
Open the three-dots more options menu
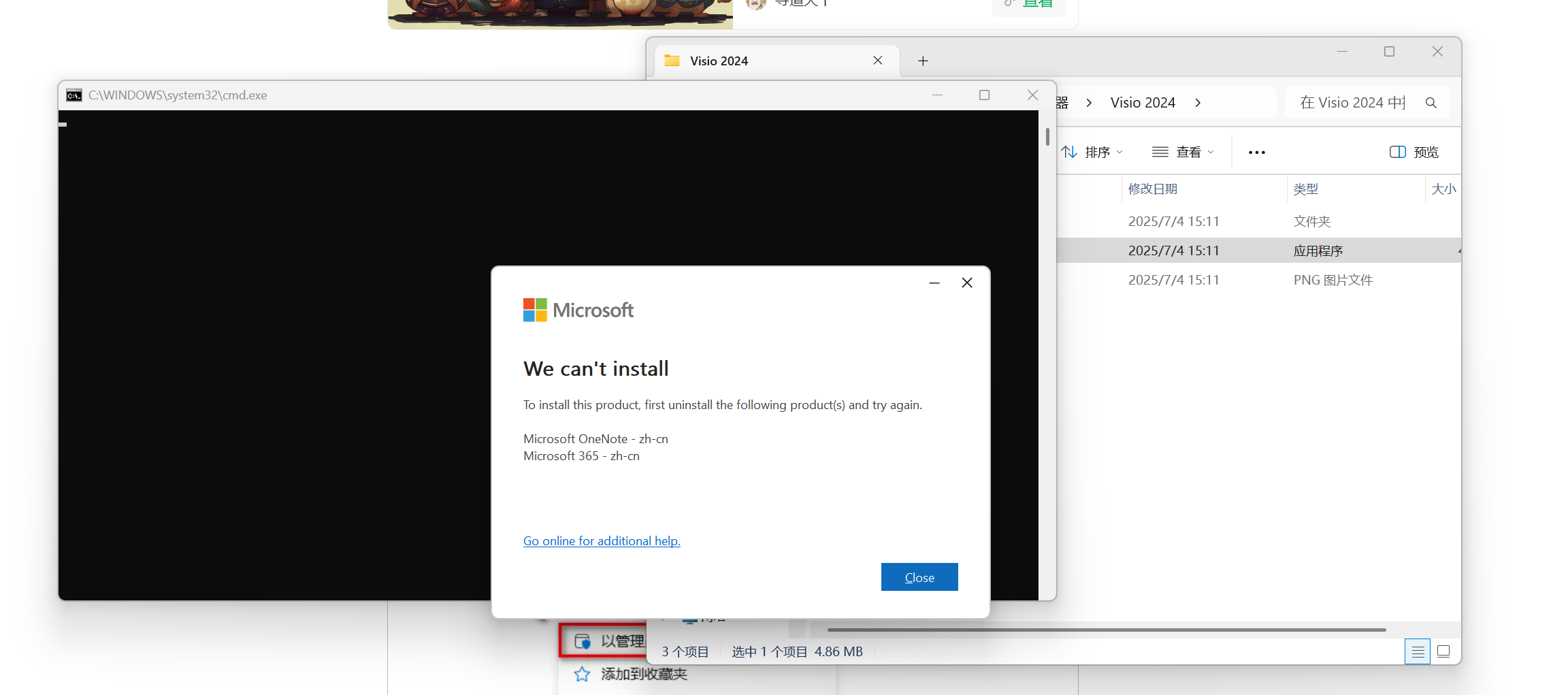(1257, 152)
